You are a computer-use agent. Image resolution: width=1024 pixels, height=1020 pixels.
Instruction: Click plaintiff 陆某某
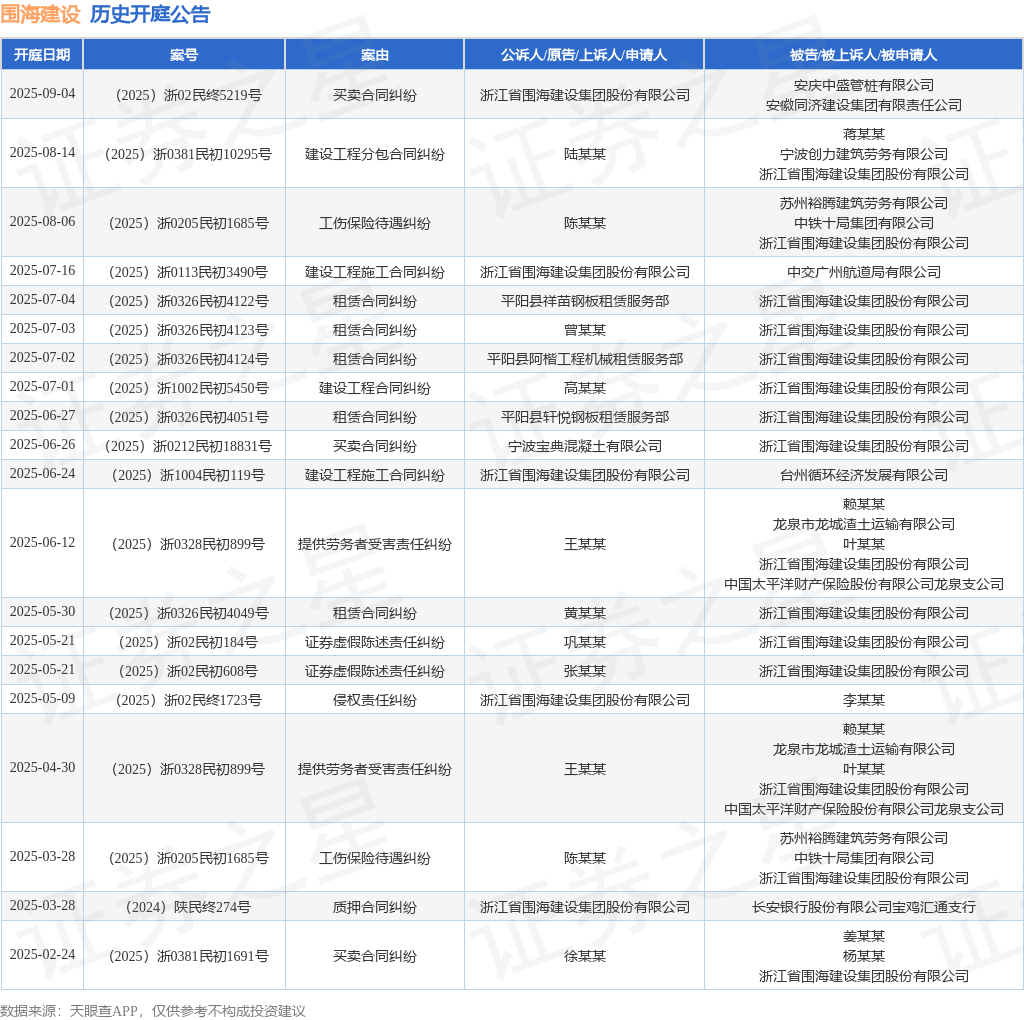584,154
